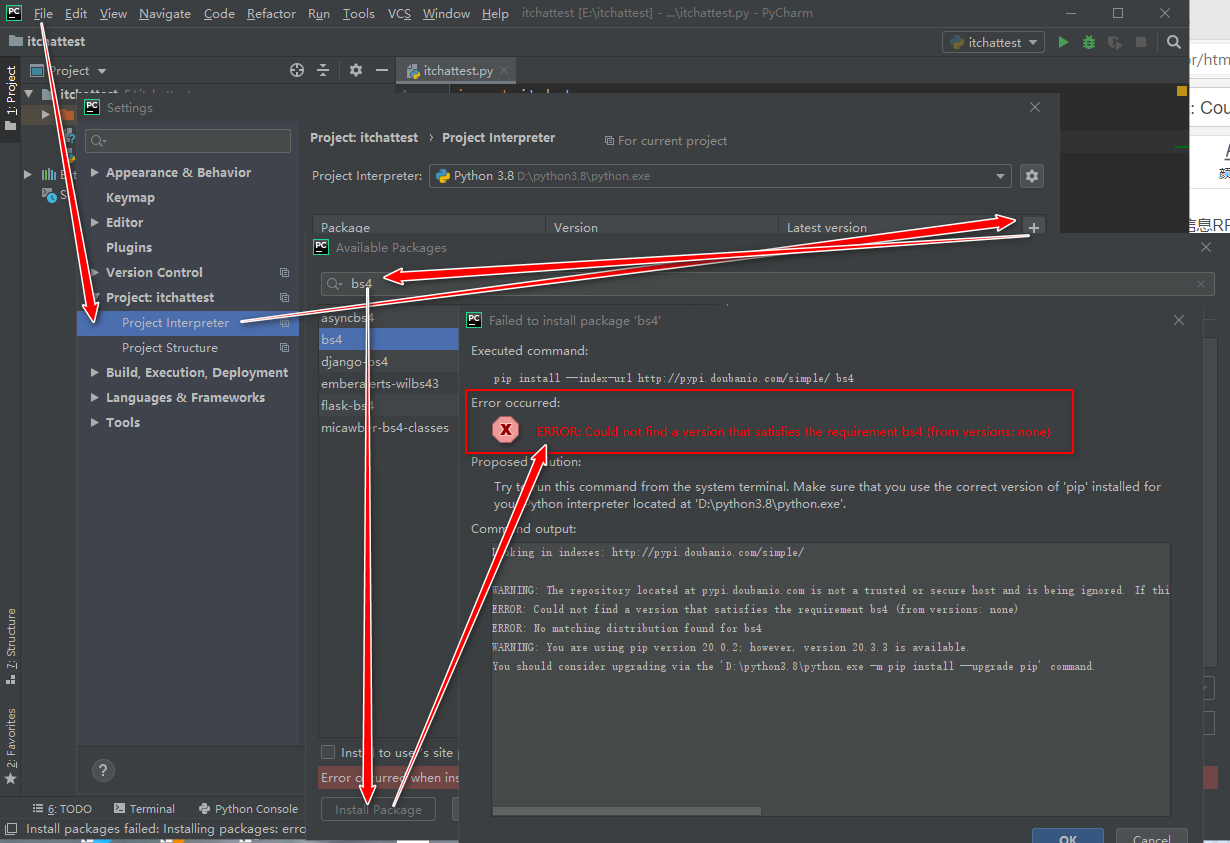The height and width of the screenshot is (843, 1230).
Task: Click the Settings search field
Action: pos(188,141)
